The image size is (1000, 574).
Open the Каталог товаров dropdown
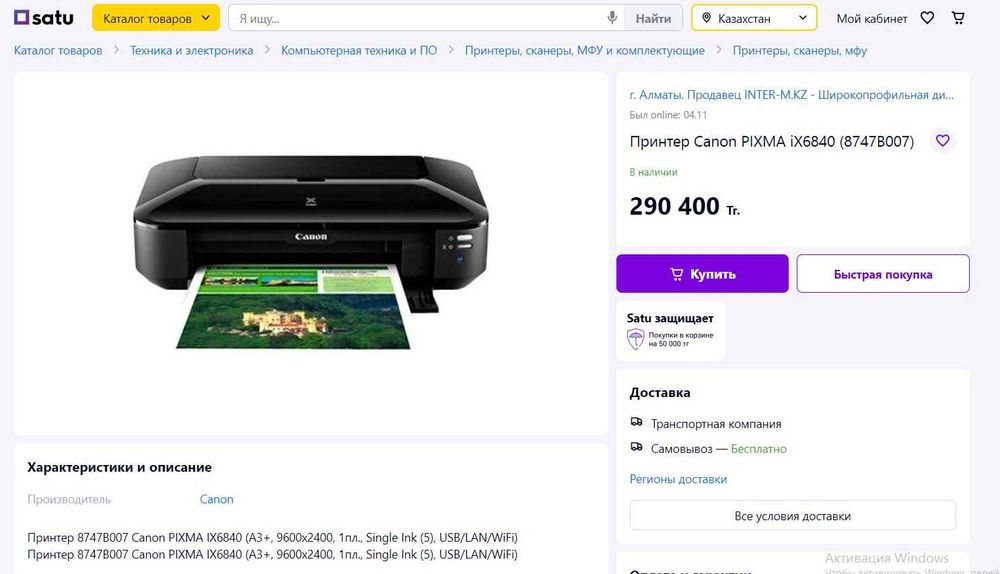pyautogui.click(x=156, y=18)
